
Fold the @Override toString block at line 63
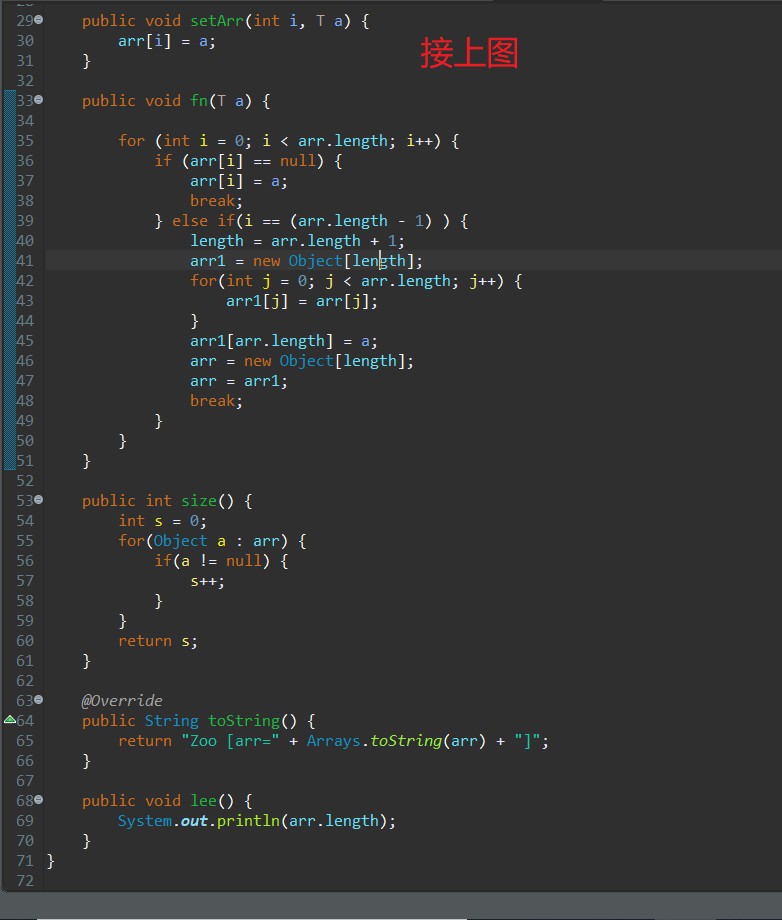click(x=39, y=699)
